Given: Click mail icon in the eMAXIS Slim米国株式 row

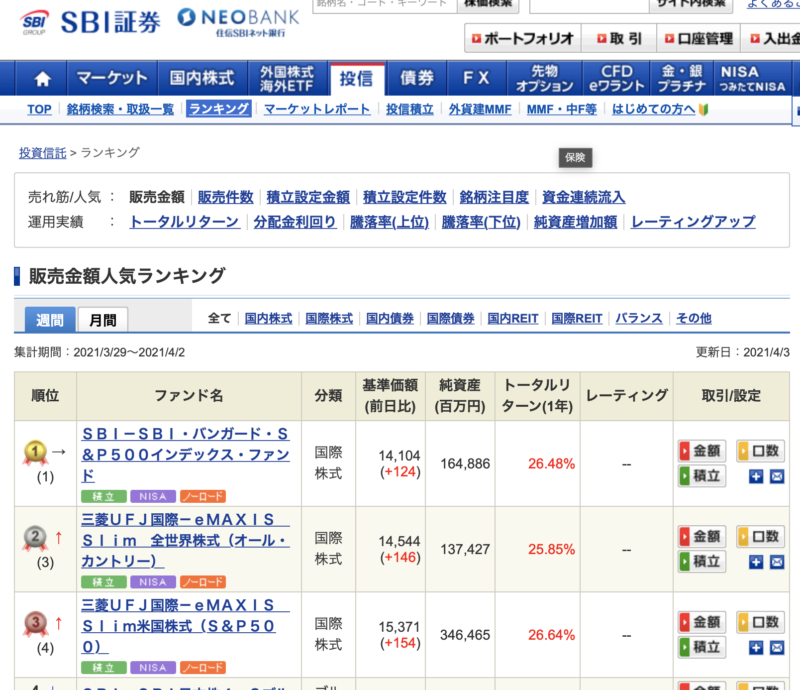Looking at the screenshot, I should (777, 648).
